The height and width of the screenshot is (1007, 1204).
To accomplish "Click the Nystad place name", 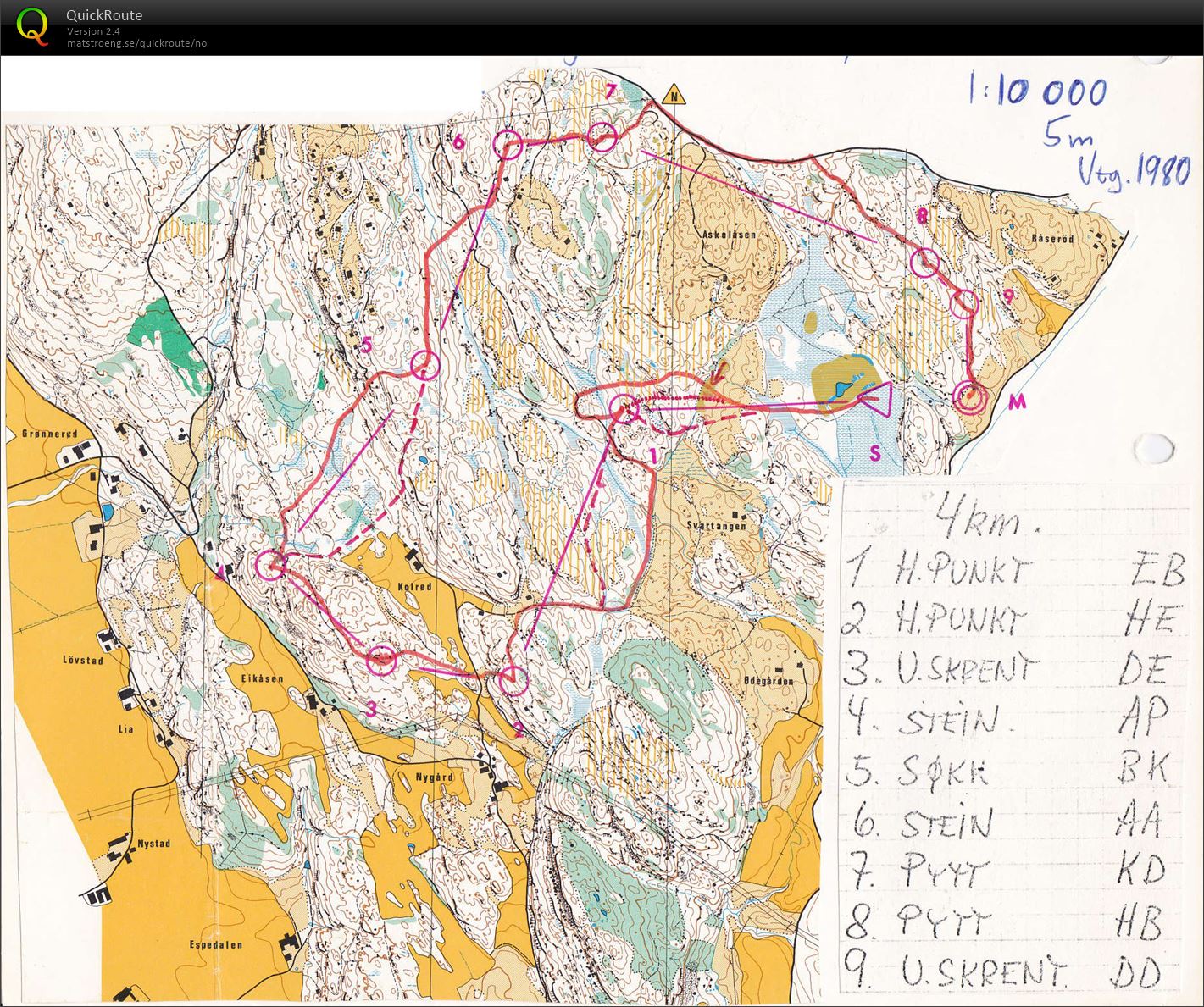I will tap(154, 844).
